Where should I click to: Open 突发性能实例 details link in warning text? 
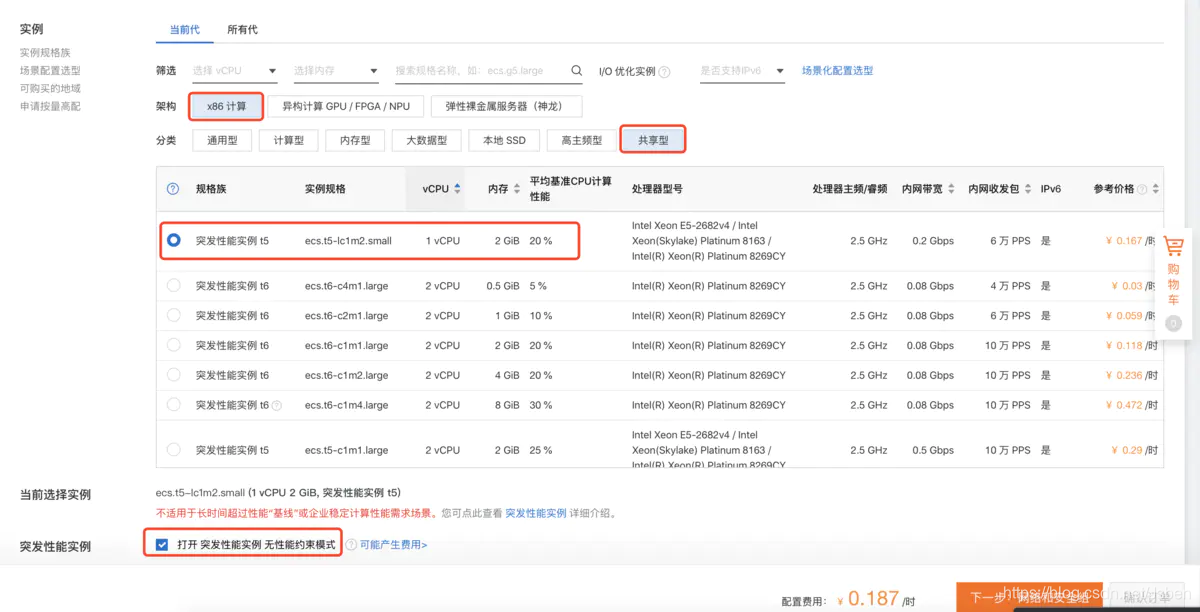(536, 513)
